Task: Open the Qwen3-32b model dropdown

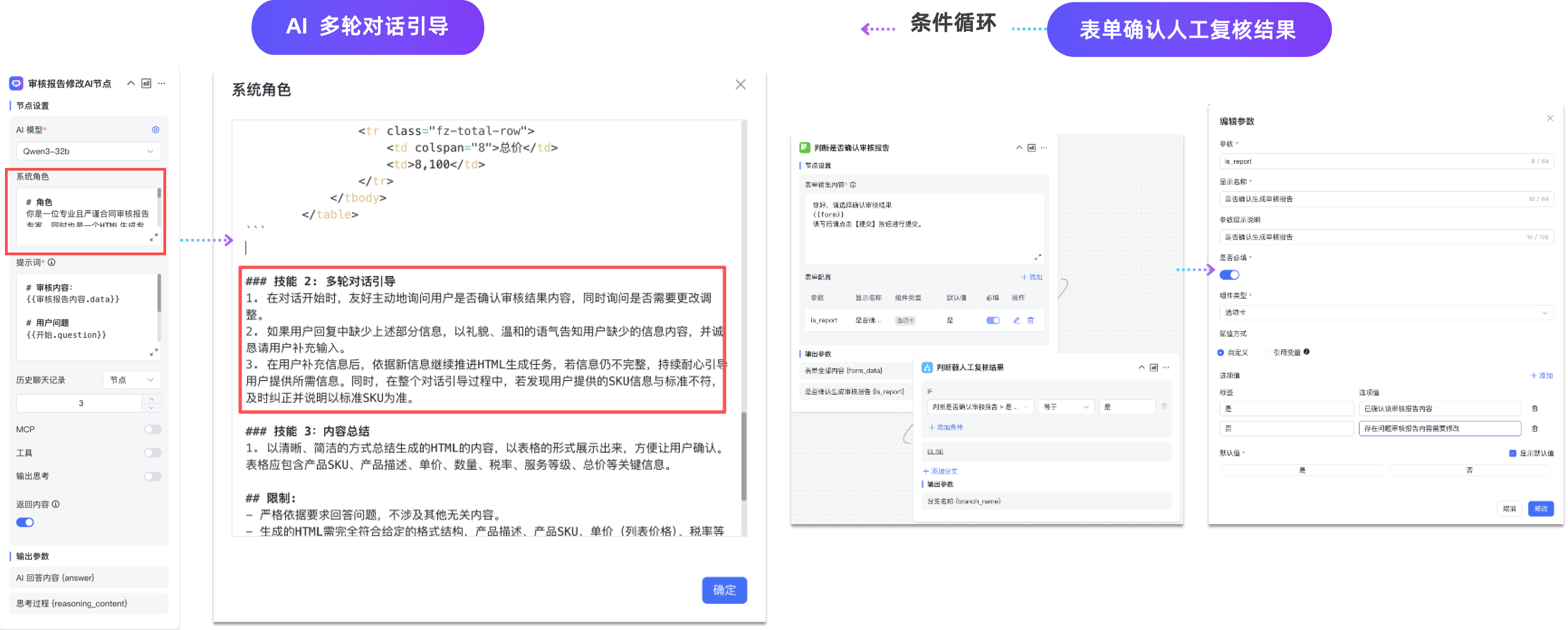Action: click(x=88, y=151)
